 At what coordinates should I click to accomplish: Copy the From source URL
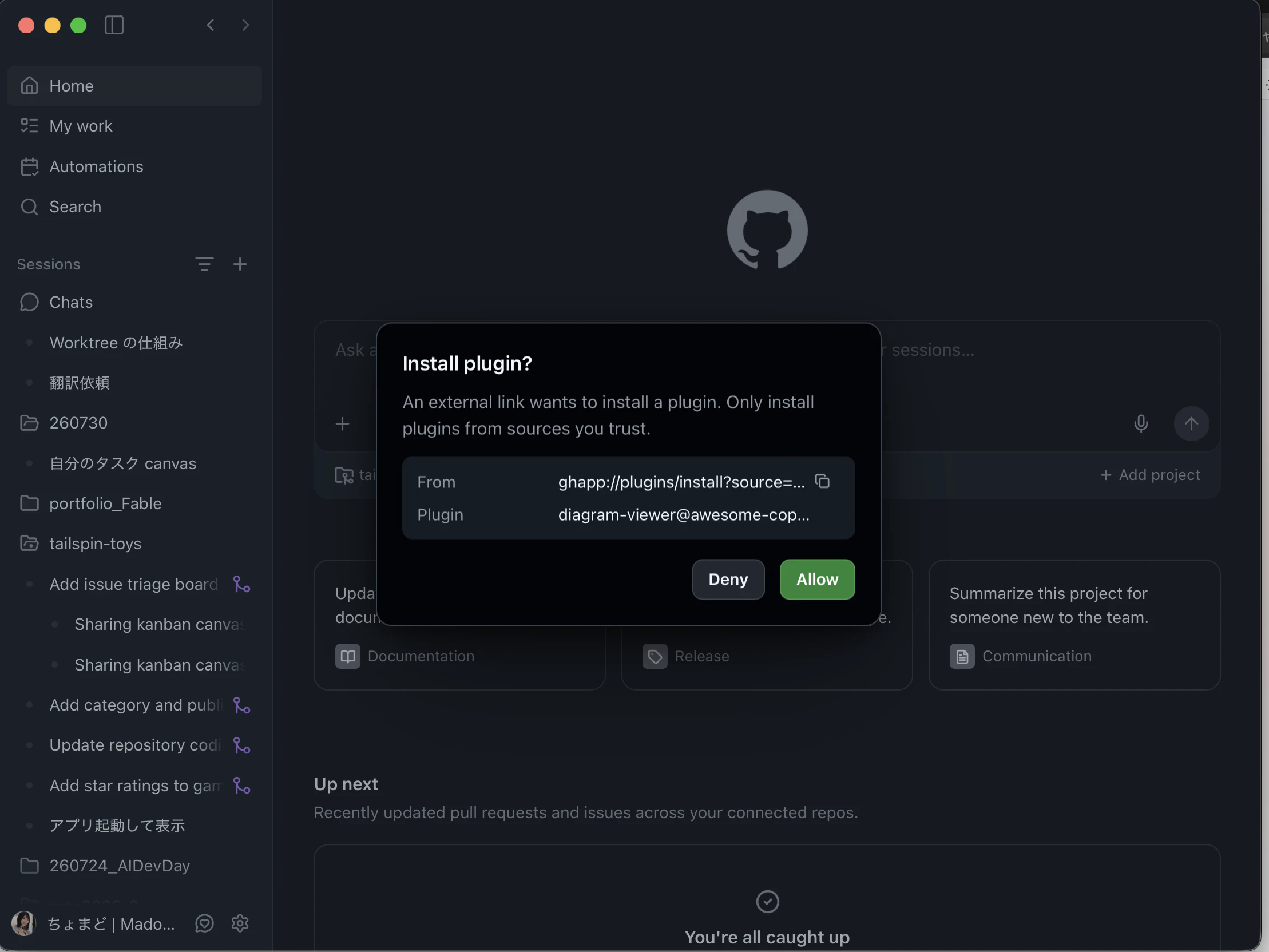pos(823,482)
